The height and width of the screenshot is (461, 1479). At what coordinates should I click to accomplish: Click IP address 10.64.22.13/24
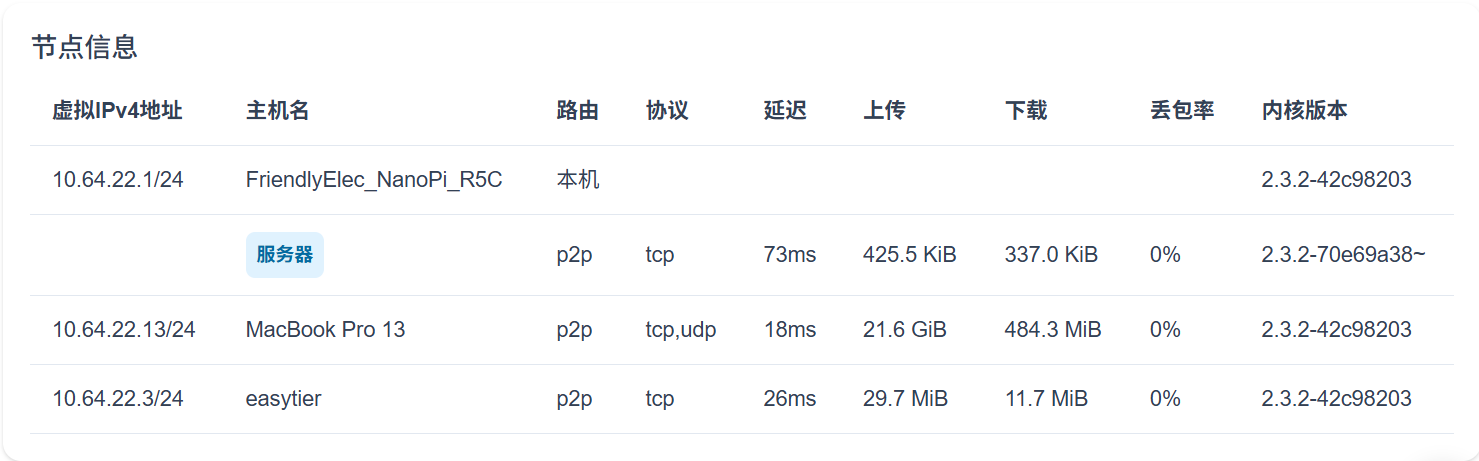pos(124,329)
